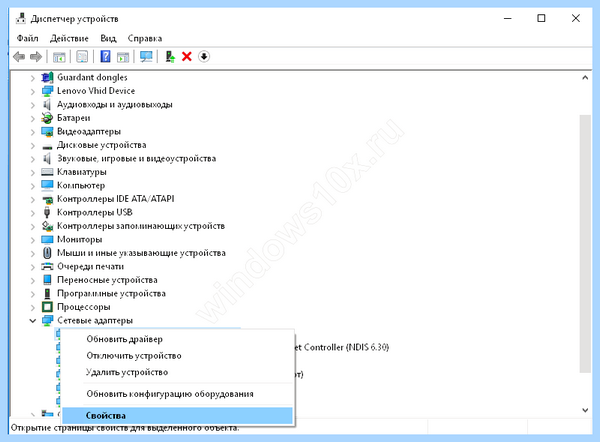600x442 pixels.
Task: Open the Действие menu
Action: (69, 38)
